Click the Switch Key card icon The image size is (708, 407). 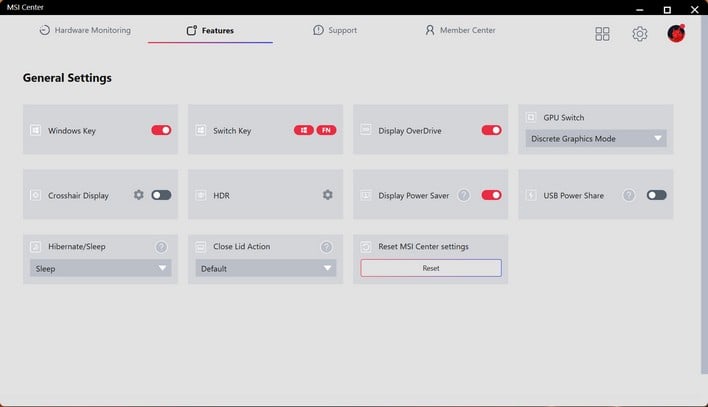tap(200, 131)
